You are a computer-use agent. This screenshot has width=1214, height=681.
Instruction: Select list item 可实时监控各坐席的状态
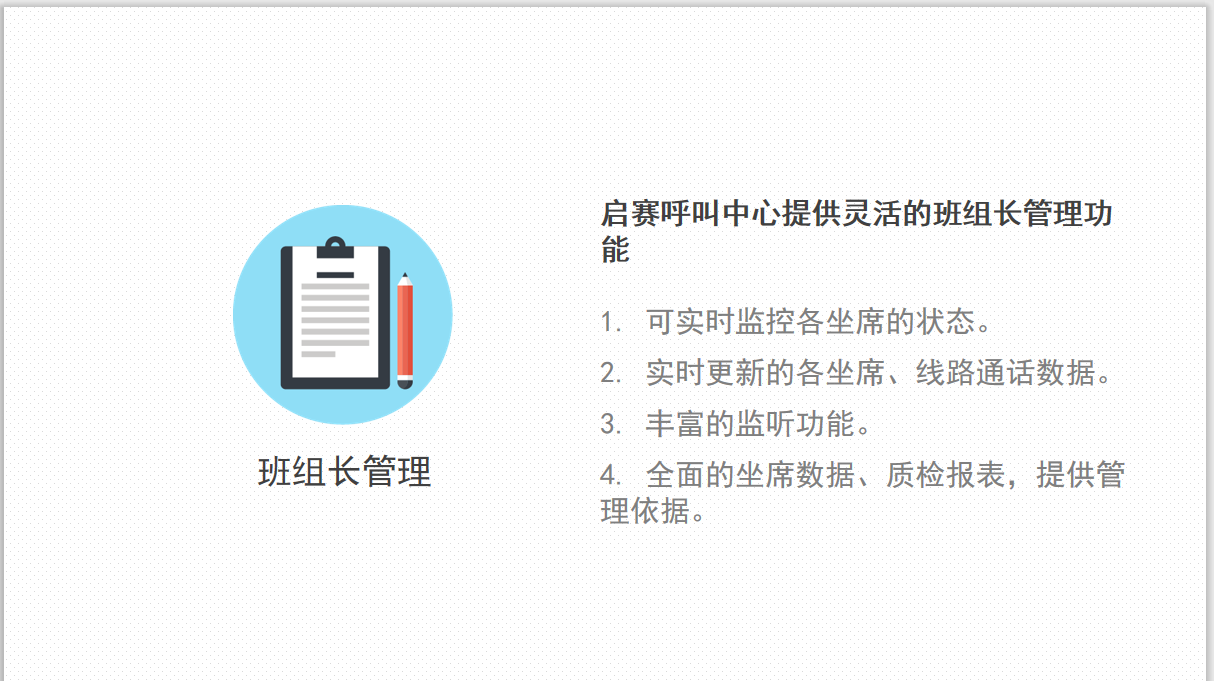(797, 322)
